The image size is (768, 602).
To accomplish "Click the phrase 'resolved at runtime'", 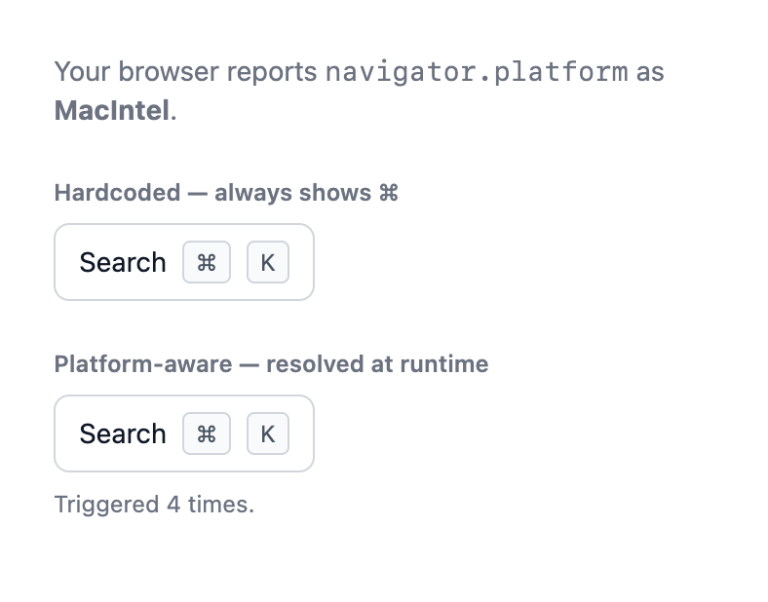I will tap(377, 364).
